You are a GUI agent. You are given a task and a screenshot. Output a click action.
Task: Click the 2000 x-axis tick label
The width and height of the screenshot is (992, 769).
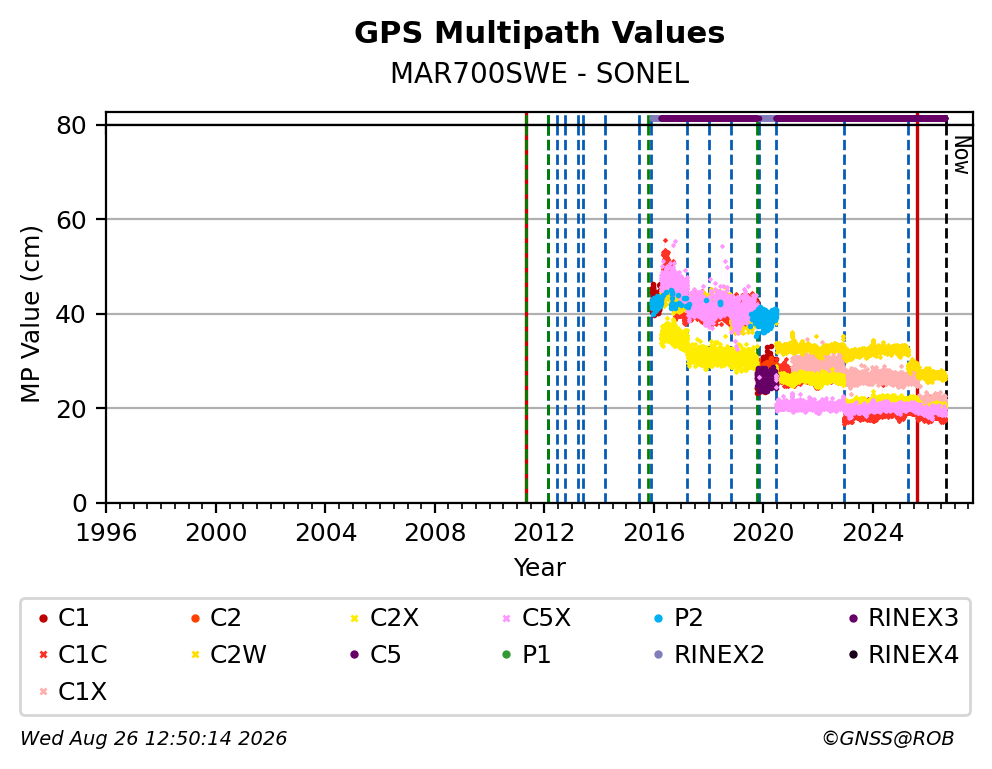[216, 533]
